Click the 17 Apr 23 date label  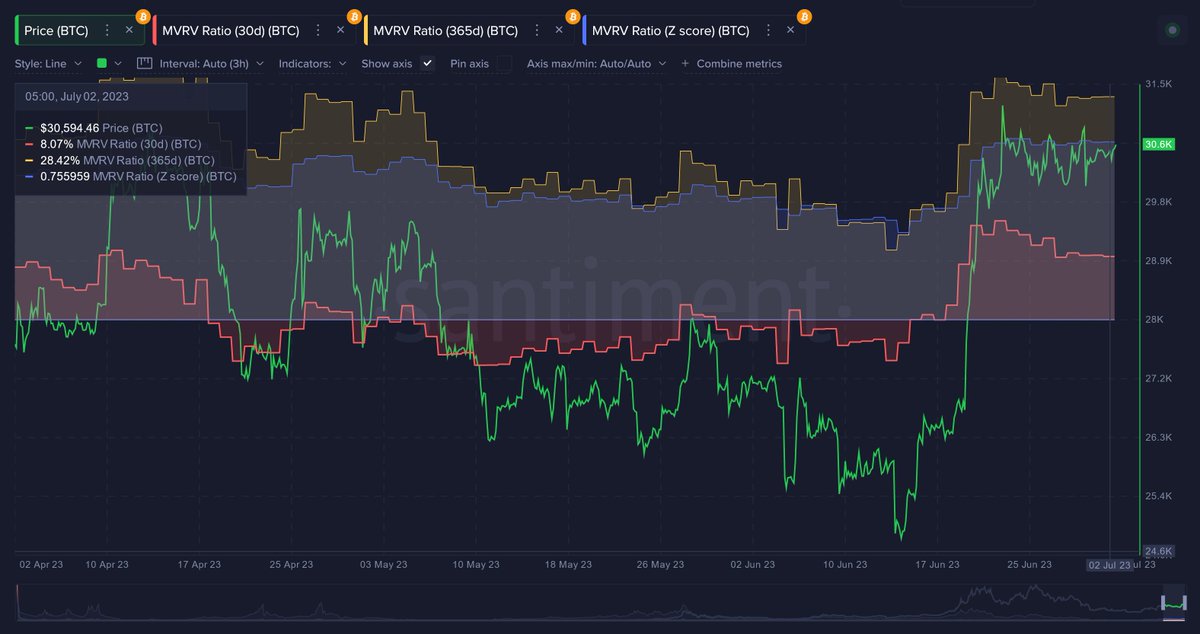click(199, 565)
